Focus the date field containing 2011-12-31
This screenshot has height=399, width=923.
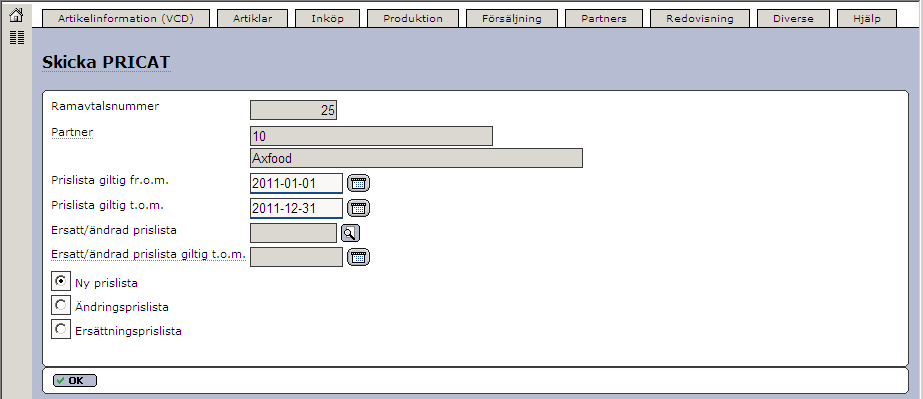coord(296,208)
